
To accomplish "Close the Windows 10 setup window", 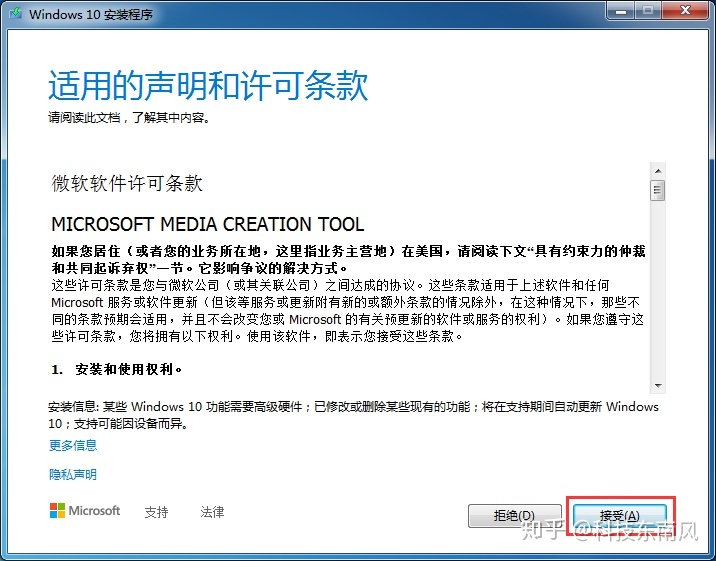I will tap(685, 11).
